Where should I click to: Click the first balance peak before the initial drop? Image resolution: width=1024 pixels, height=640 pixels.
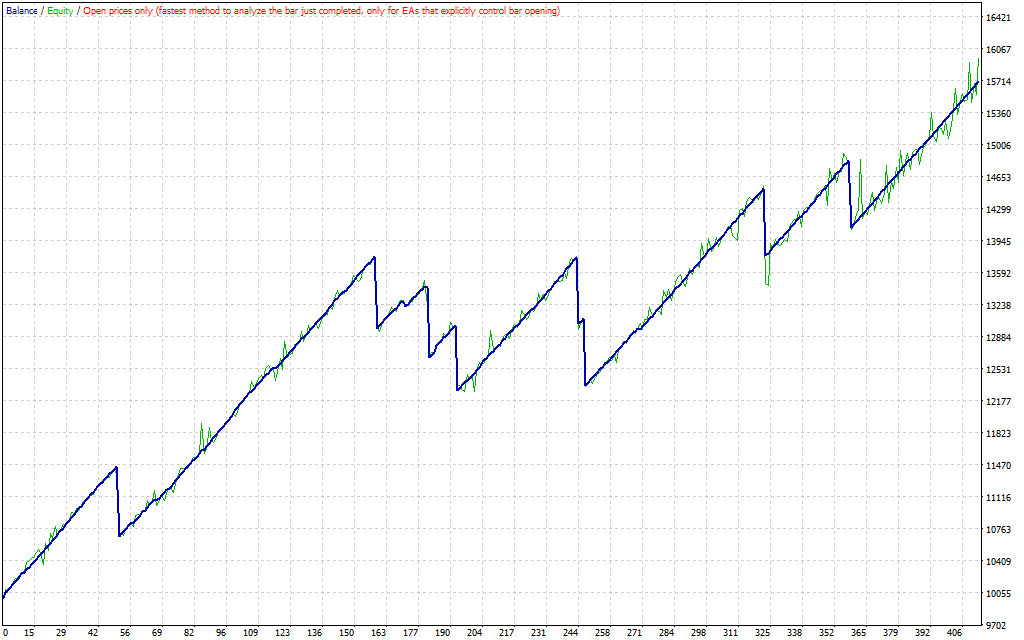[x=117, y=467]
